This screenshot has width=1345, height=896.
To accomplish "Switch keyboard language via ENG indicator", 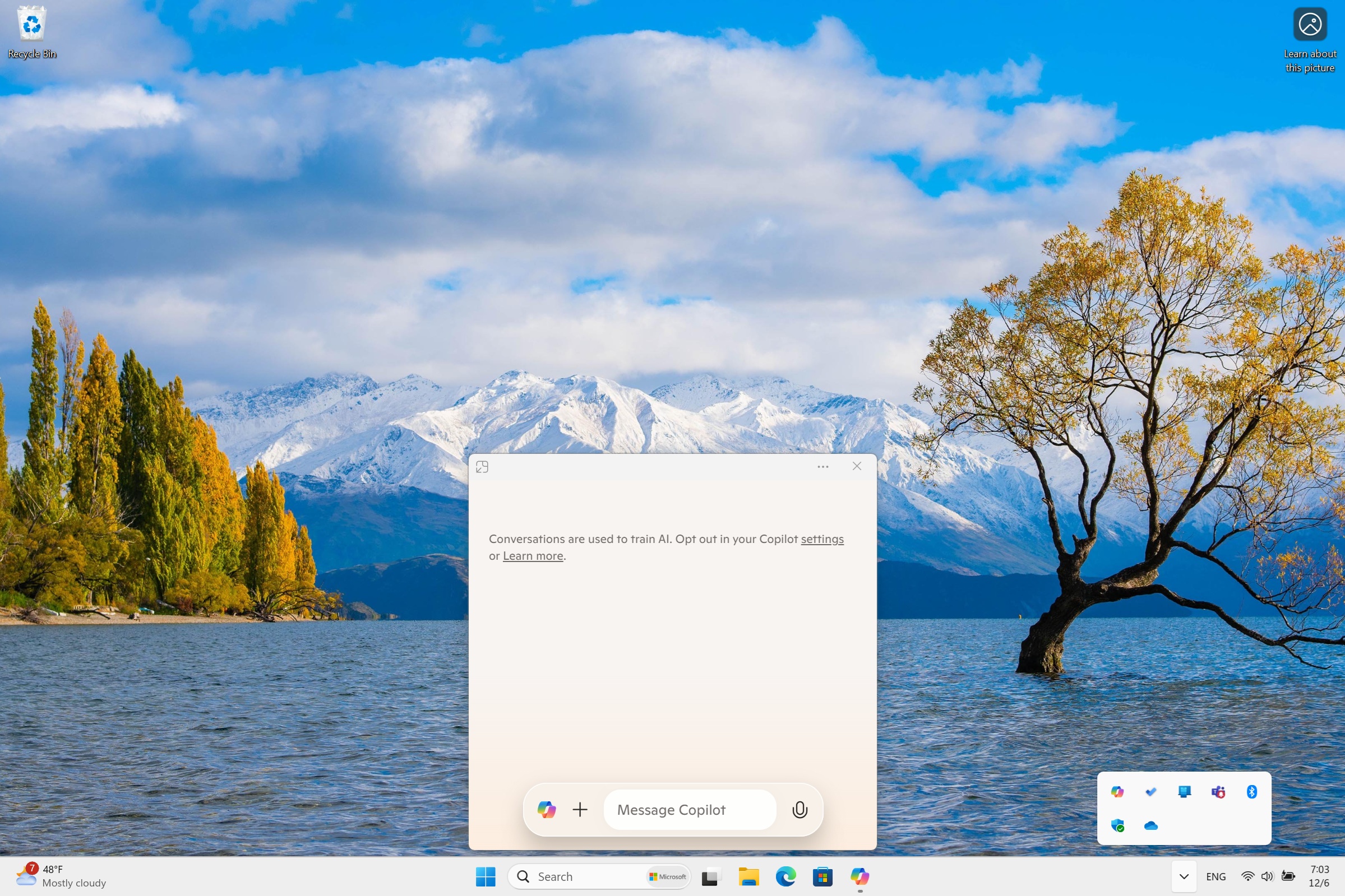I will click(1215, 876).
